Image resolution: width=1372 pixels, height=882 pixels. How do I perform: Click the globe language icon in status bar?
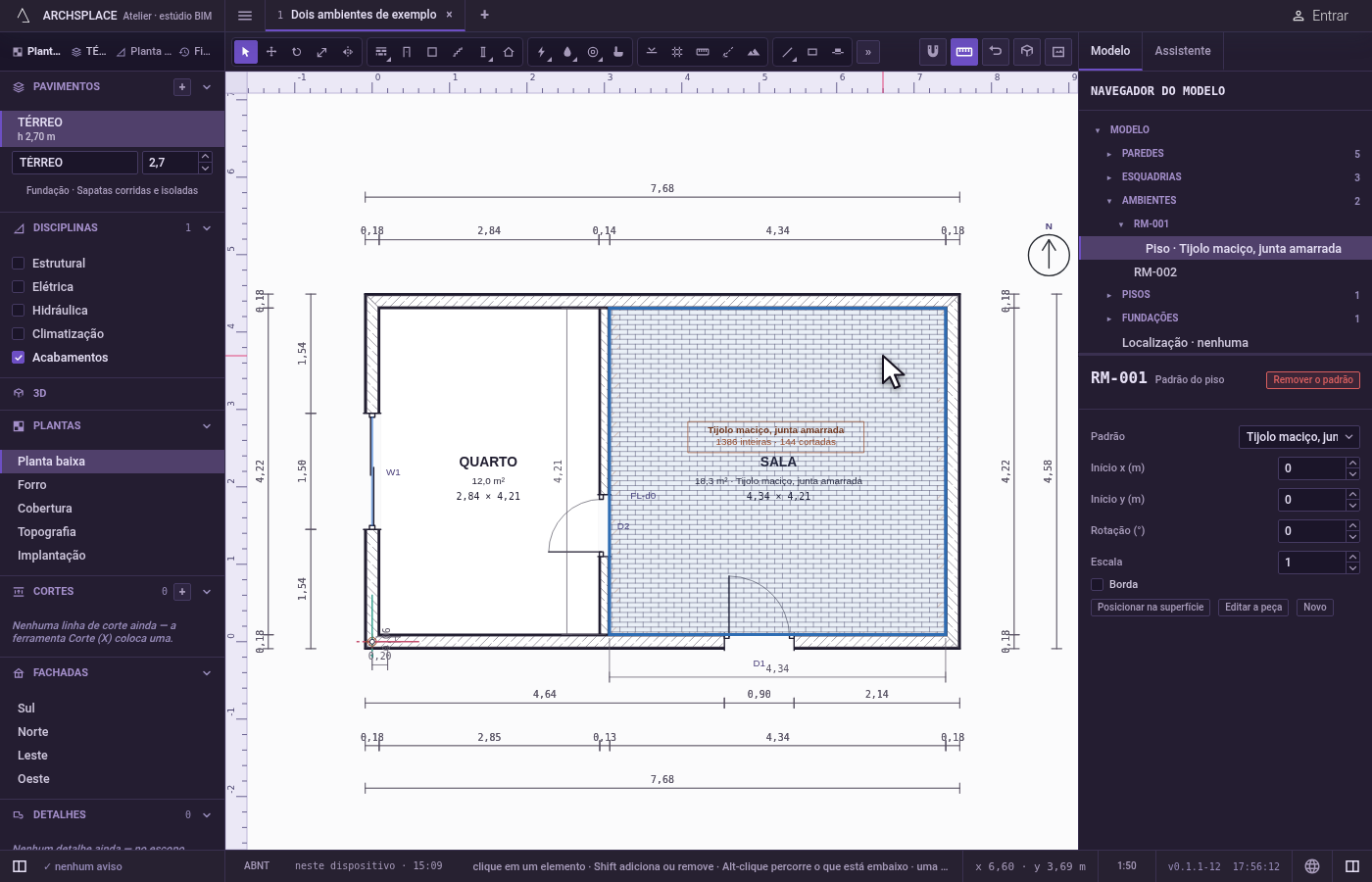pyautogui.click(x=1312, y=866)
